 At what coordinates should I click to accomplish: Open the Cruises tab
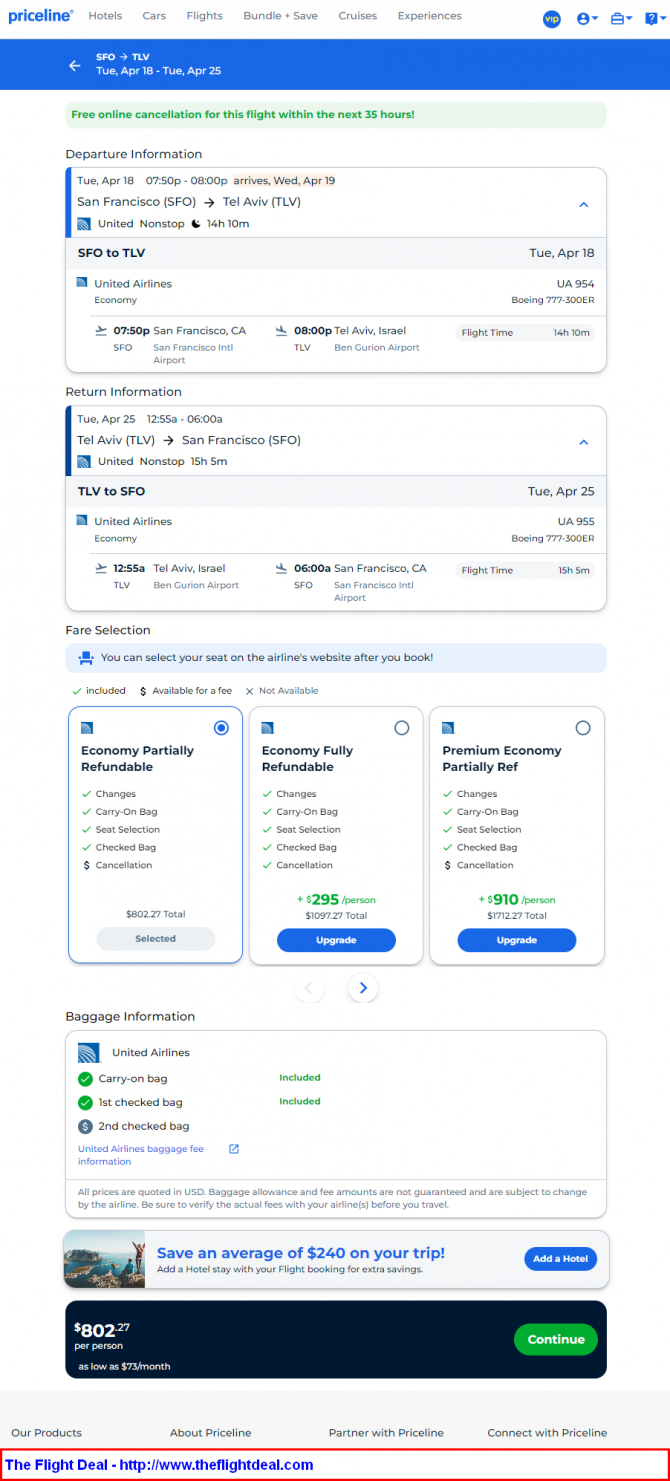[358, 16]
